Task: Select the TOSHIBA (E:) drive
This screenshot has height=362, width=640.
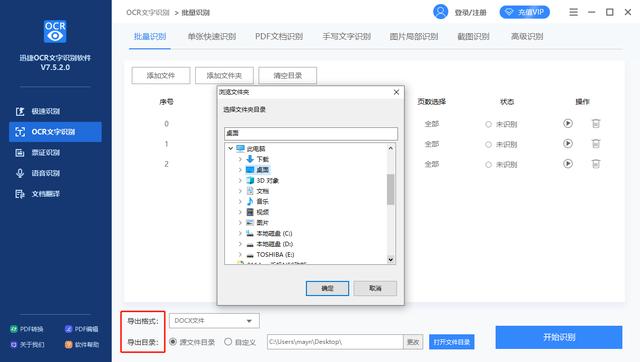Action: (275, 255)
